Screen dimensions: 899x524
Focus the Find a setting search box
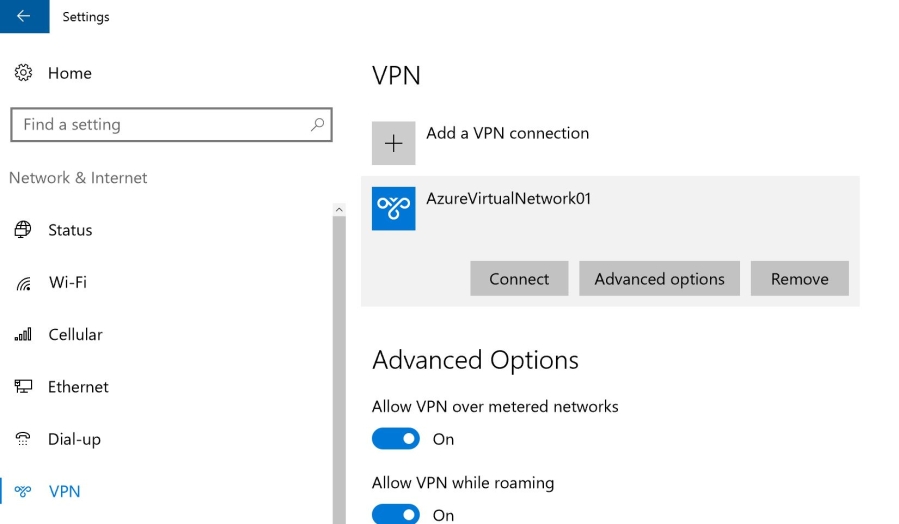[160, 125]
